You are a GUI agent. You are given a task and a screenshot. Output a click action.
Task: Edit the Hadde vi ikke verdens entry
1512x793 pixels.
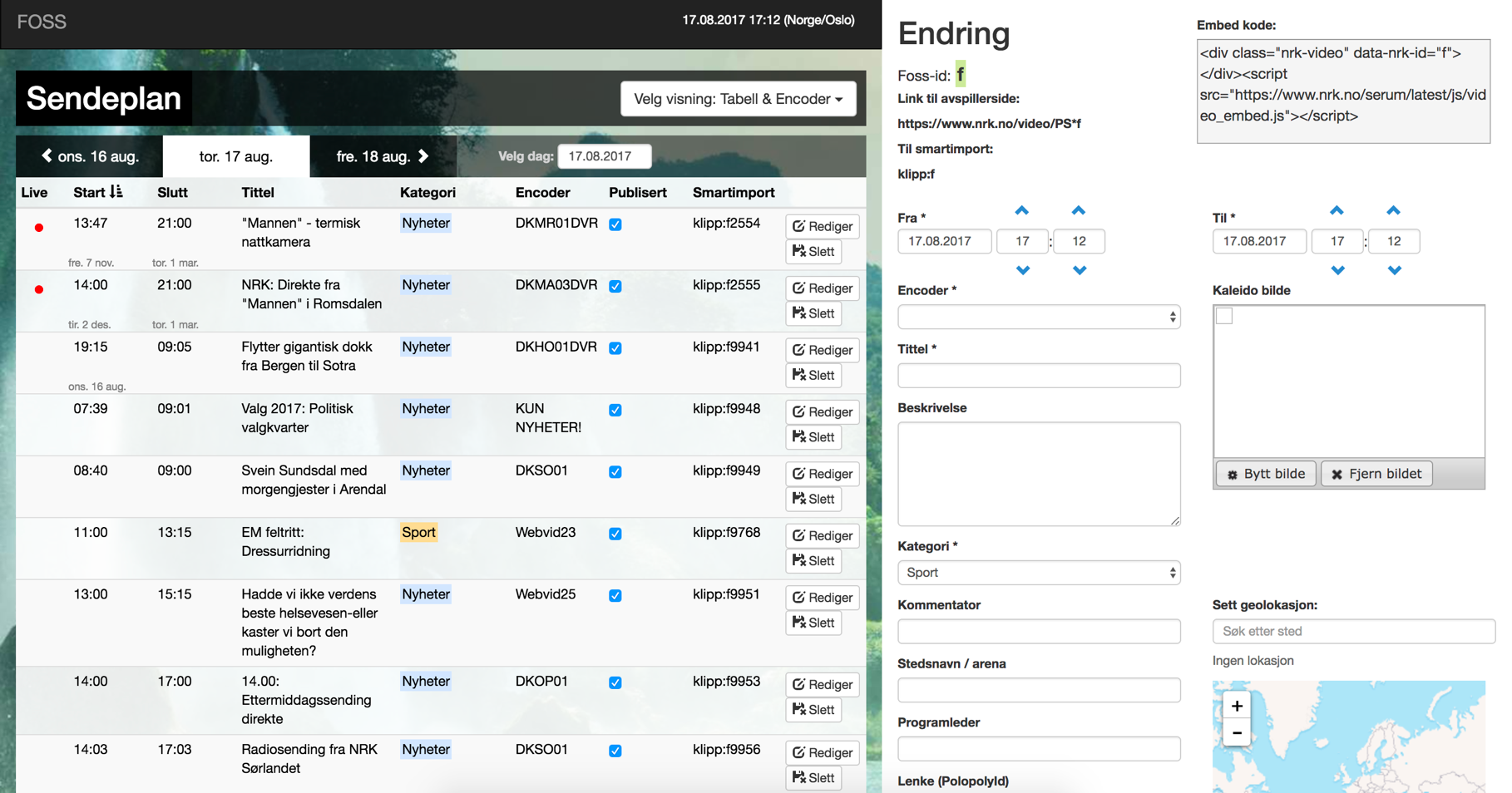coord(823,598)
